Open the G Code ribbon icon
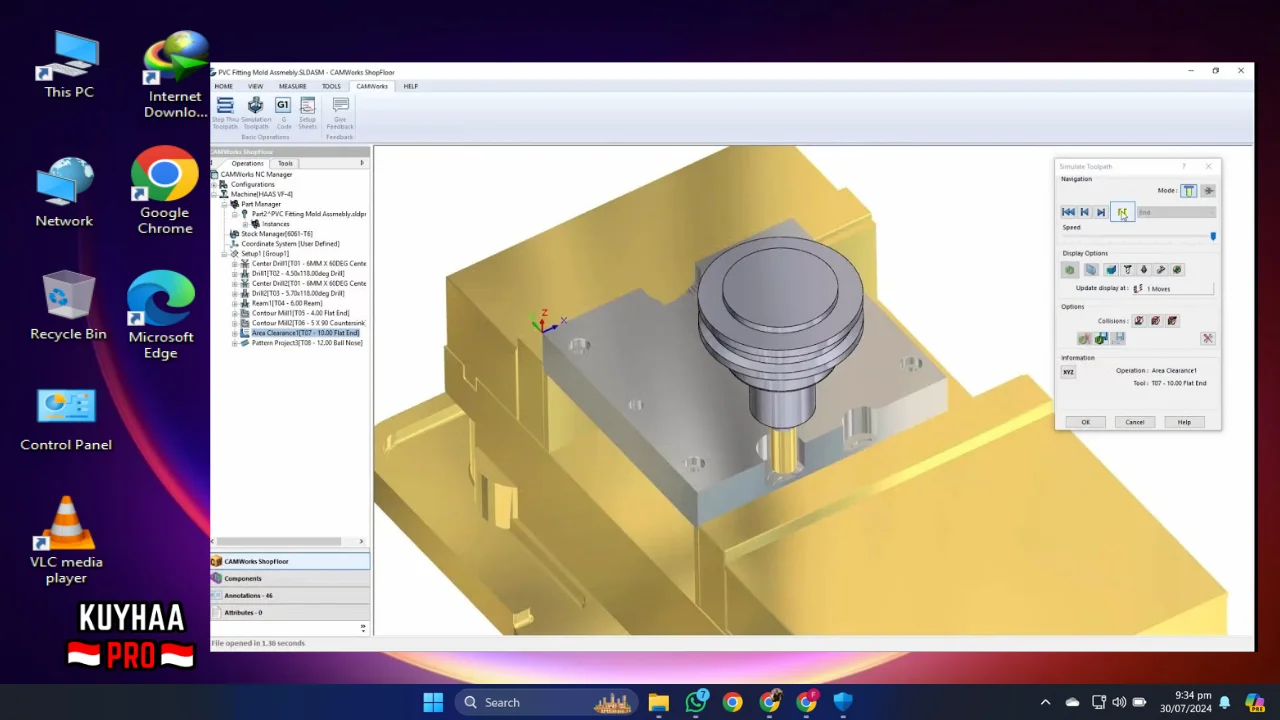Image resolution: width=1280 pixels, height=720 pixels. click(283, 112)
